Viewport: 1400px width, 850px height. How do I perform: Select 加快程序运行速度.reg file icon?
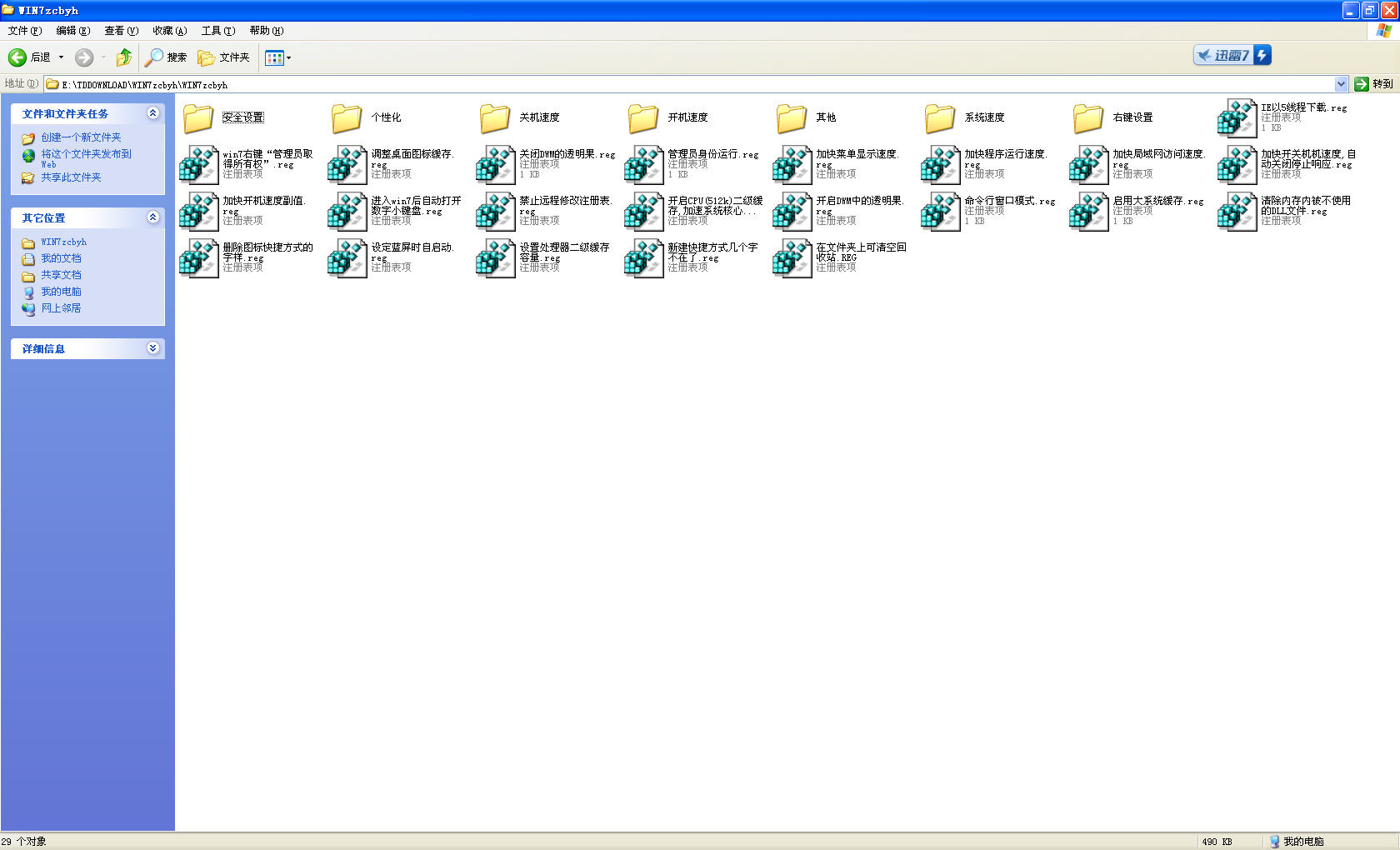pos(940,165)
